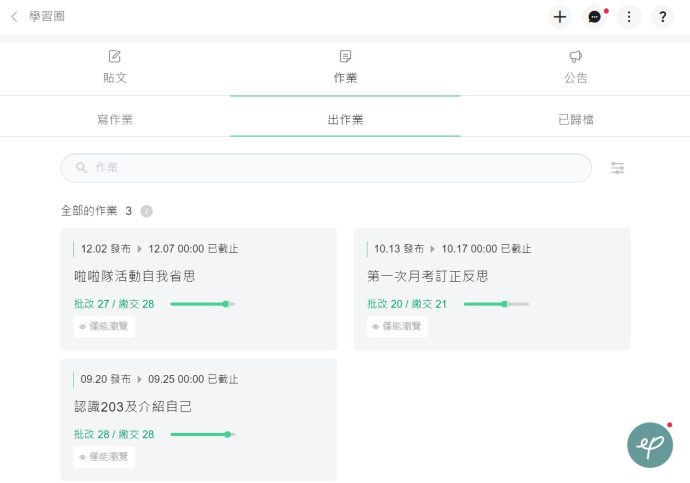Switch to the 寫作業 sub-tab
The width and height of the screenshot is (690, 483).
(x=115, y=119)
